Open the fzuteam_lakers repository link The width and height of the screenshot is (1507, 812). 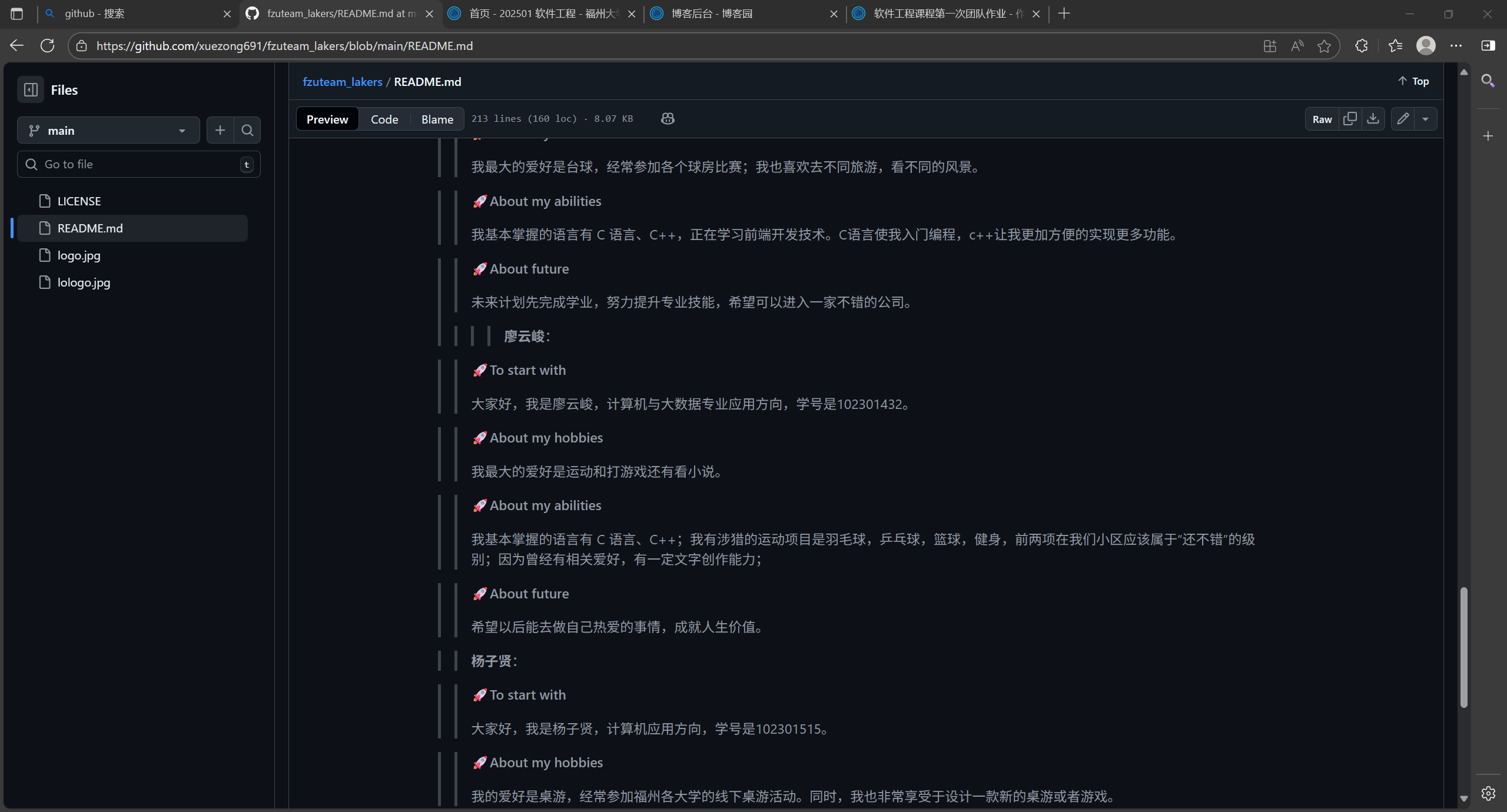(343, 82)
